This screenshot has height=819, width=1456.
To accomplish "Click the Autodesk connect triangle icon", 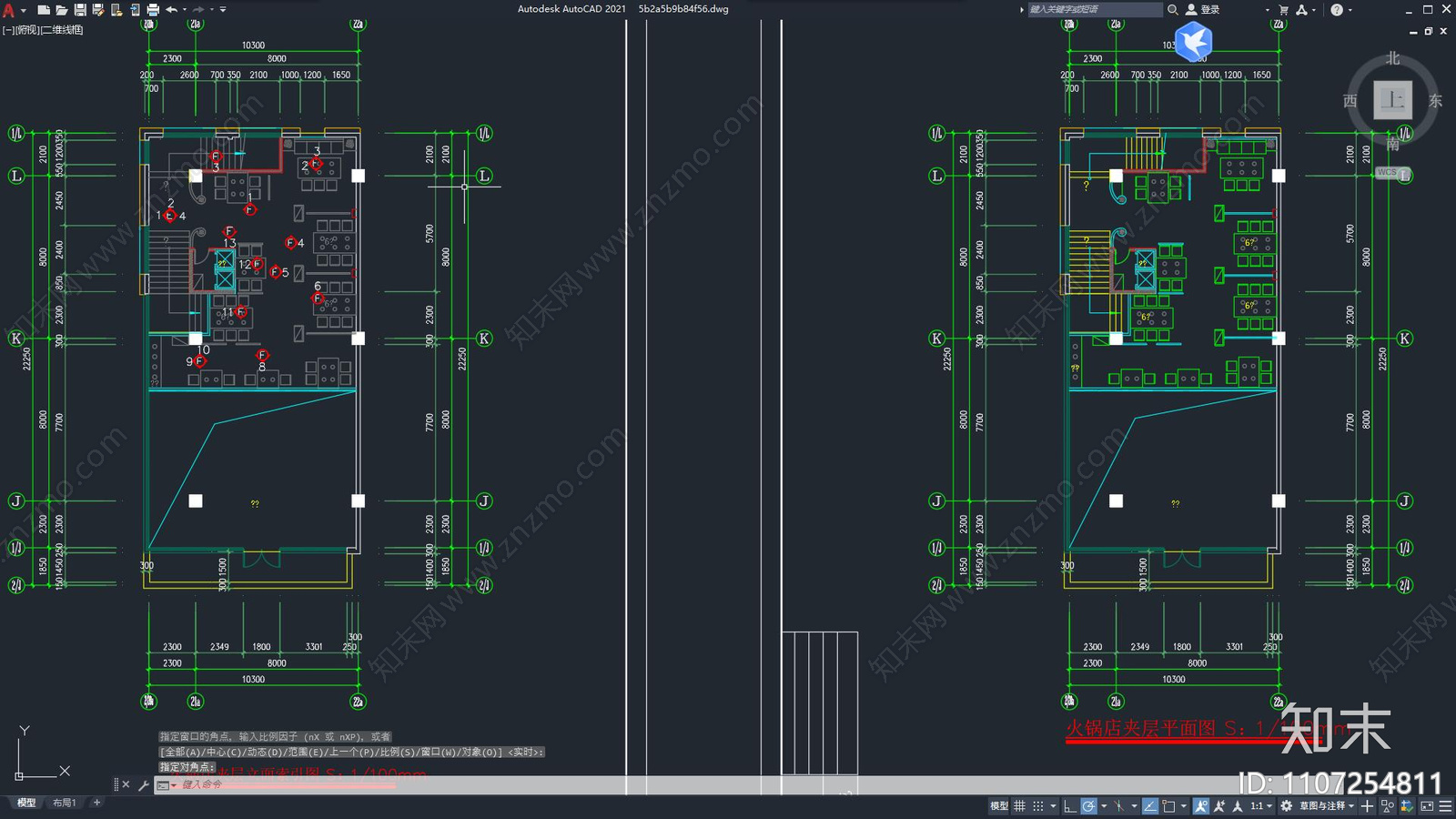I will point(1302,10).
